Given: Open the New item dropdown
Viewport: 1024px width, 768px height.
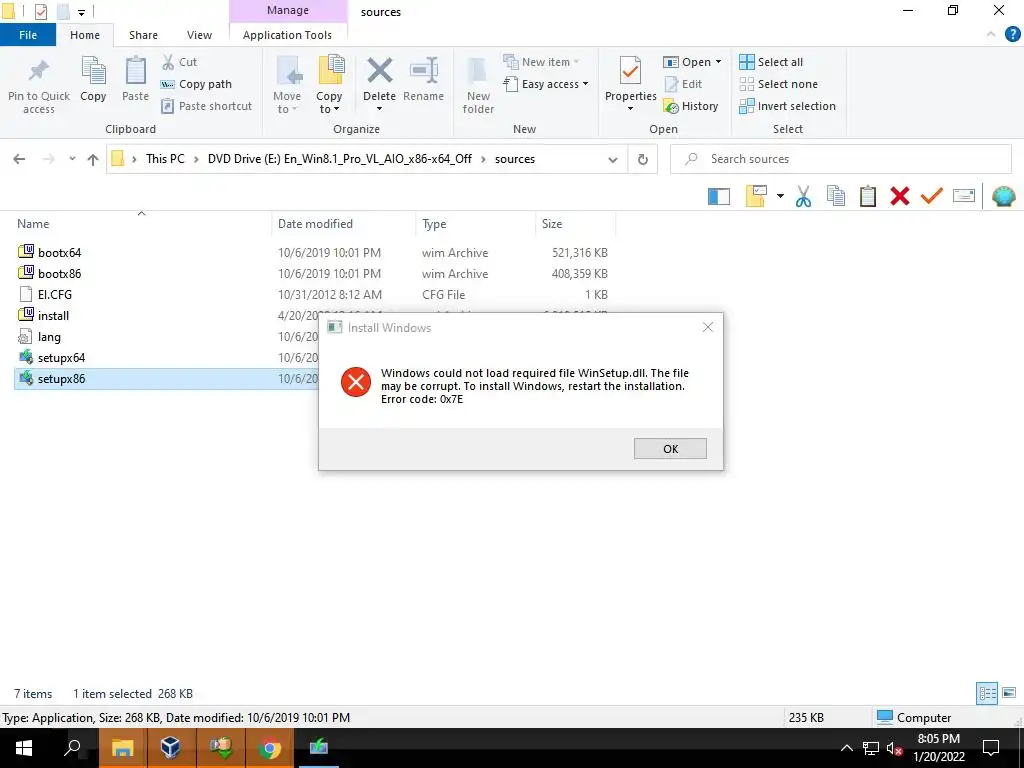Looking at the screenshot, I should pos(541,62).
